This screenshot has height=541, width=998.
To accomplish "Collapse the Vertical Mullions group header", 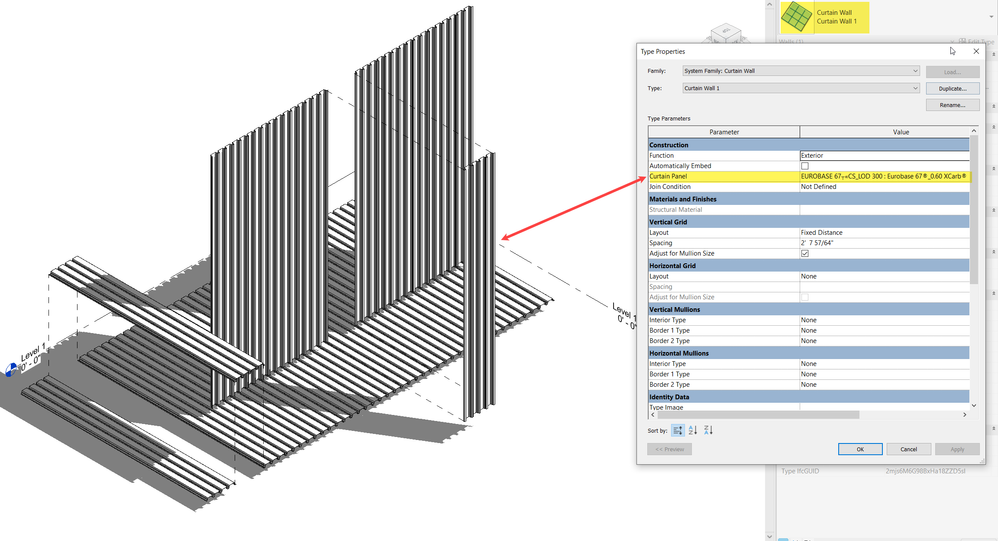I will coord(808,309).
